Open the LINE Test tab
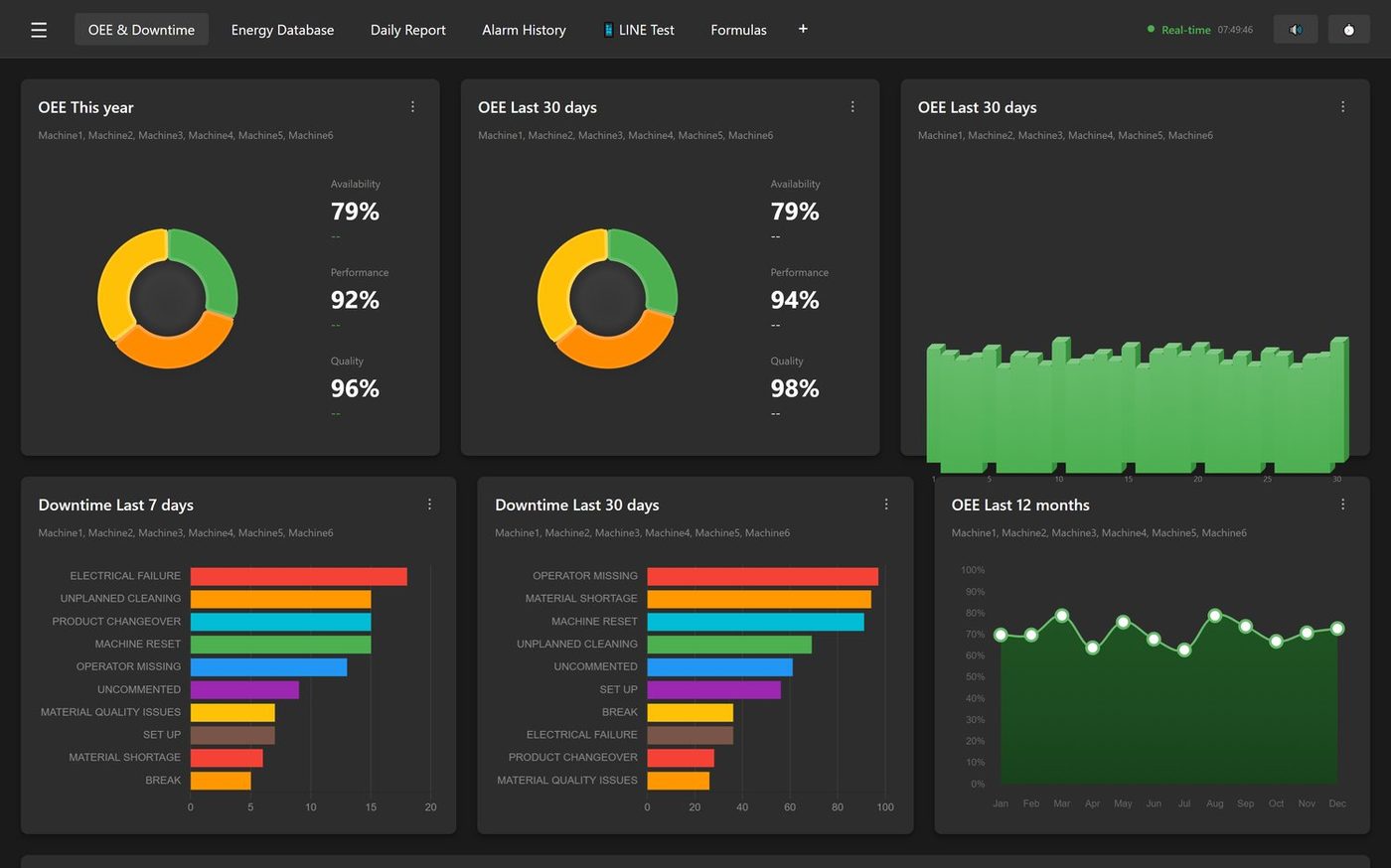Viewport: 1391px width, 868px height. coord(638,30)
